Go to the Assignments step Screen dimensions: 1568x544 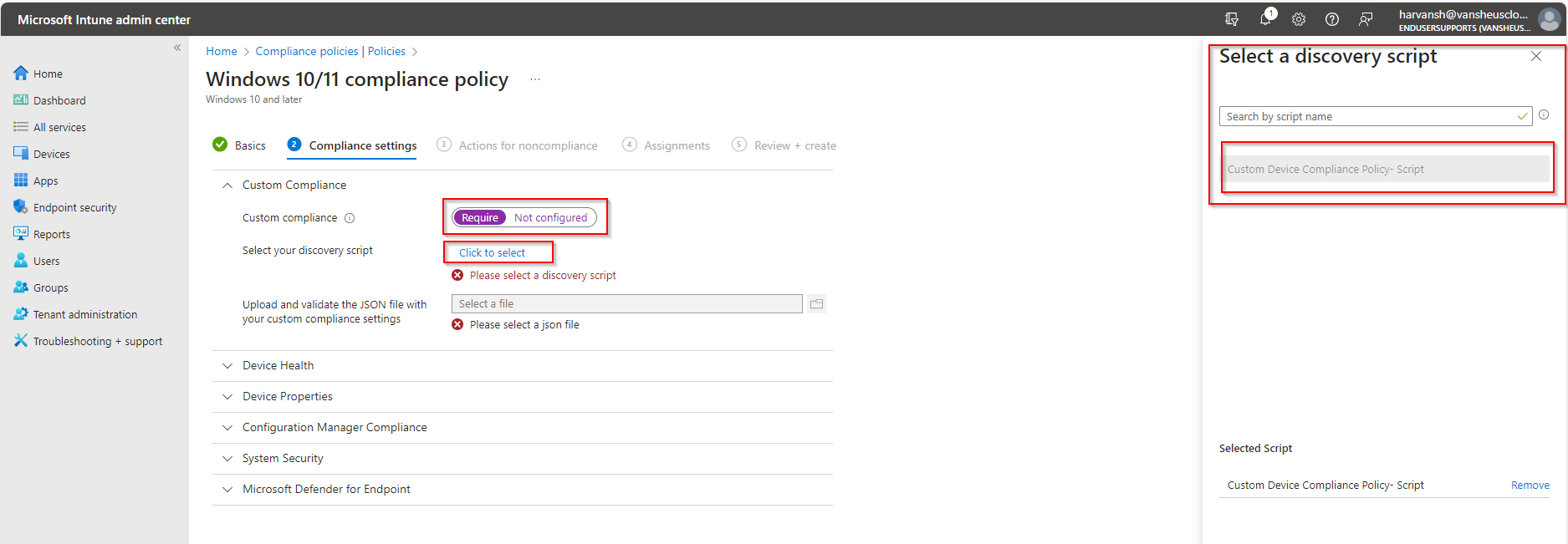[x=667, y=145]
